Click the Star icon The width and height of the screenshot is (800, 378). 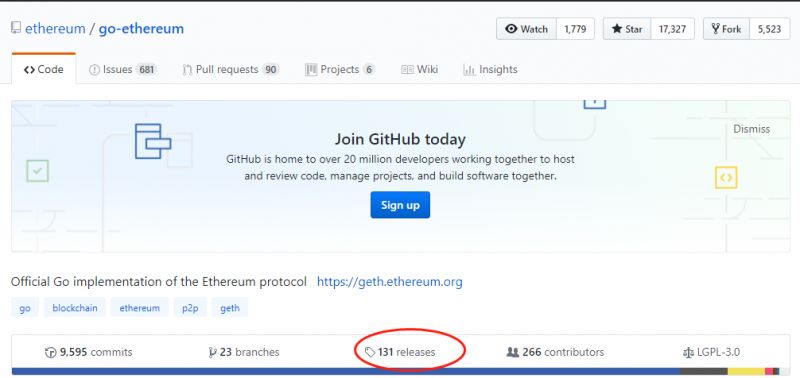(x=616, y=29)
